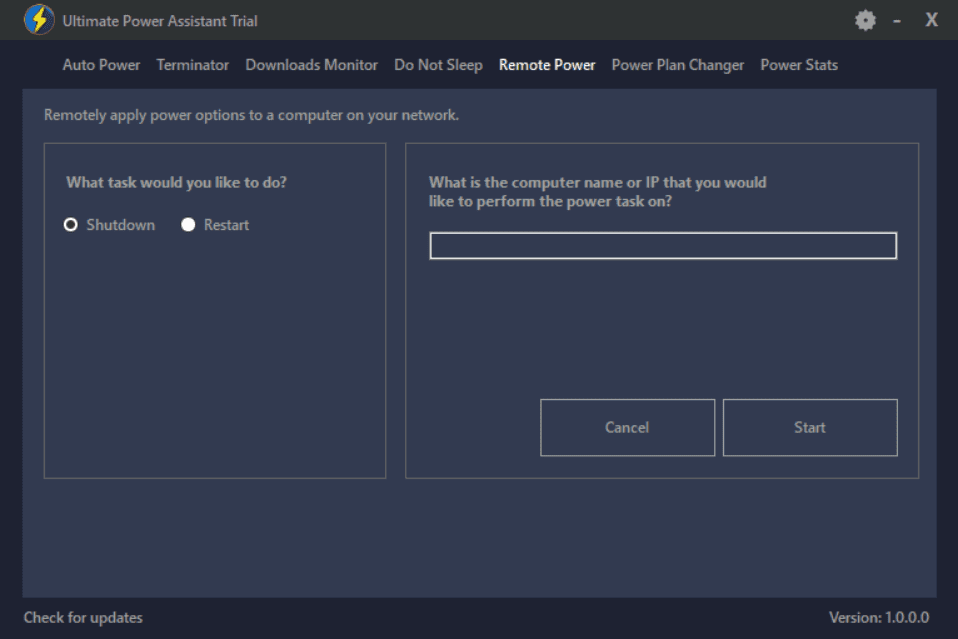Open the Terminator tab

coord(193,65)
